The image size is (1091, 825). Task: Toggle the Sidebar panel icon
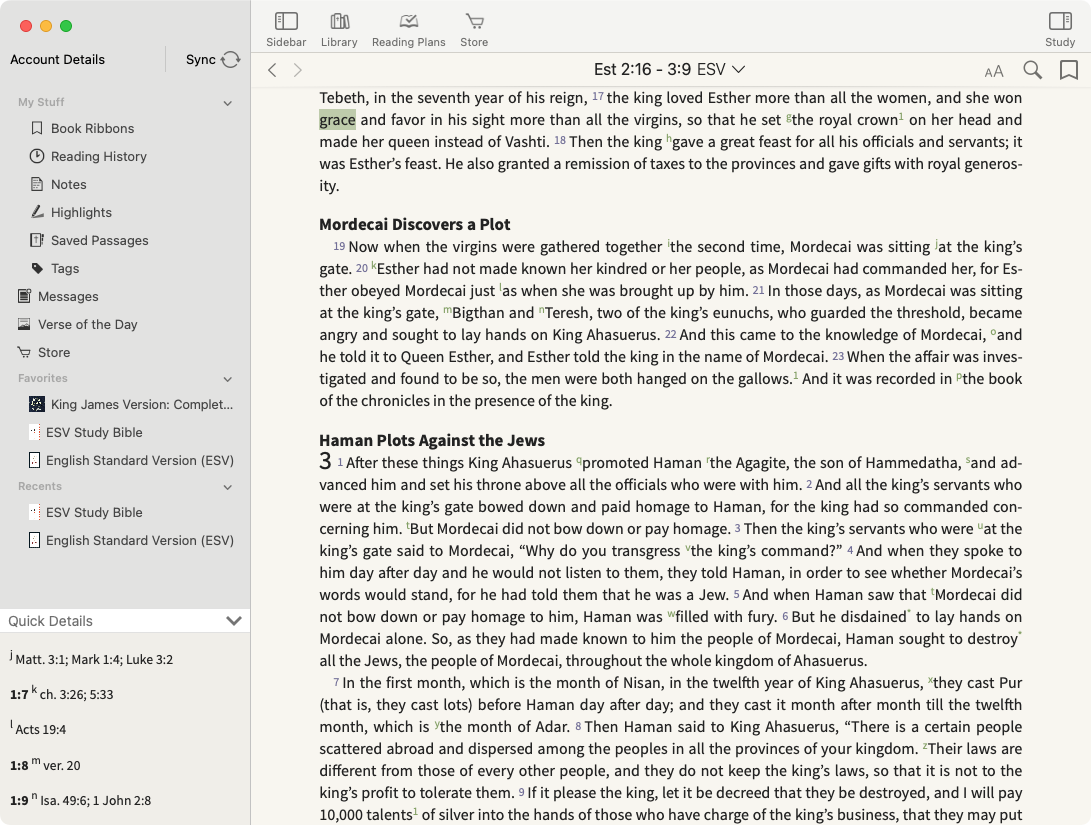(286, 31)
